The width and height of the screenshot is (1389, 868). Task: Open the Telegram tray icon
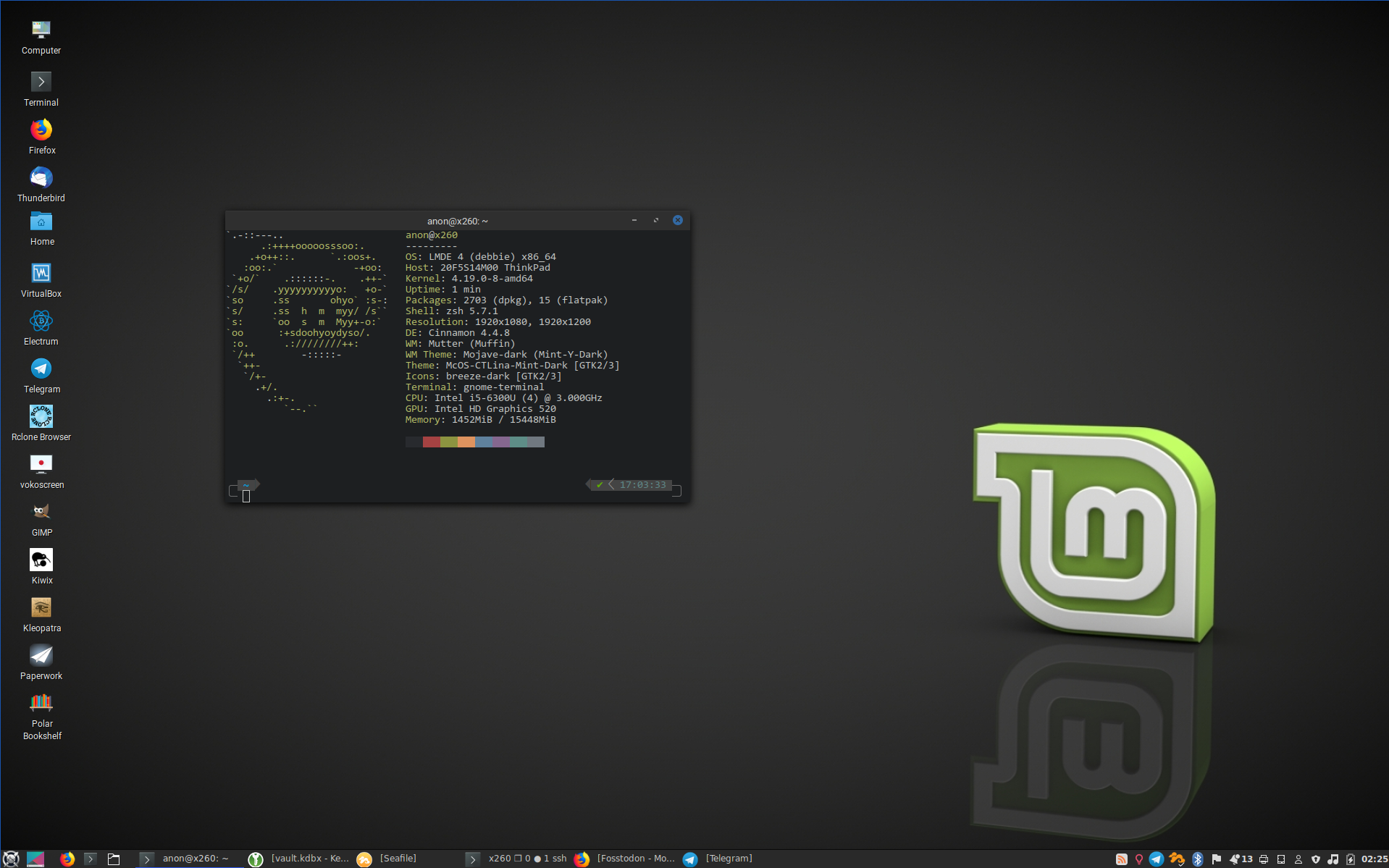click(x=1157, y=859)
